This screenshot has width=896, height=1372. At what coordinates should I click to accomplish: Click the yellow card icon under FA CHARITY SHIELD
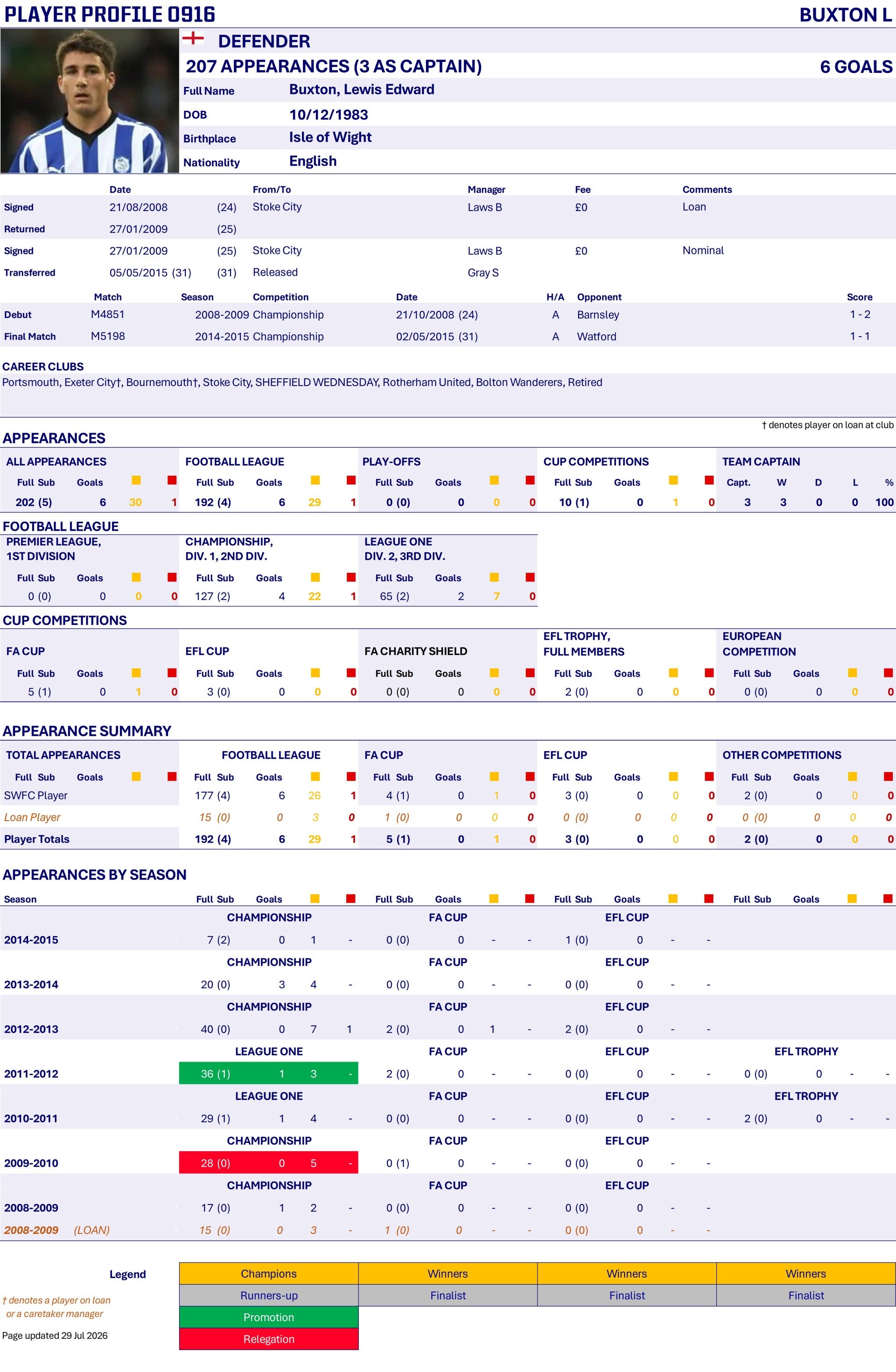pyautogui.click(x=494, y=673)
